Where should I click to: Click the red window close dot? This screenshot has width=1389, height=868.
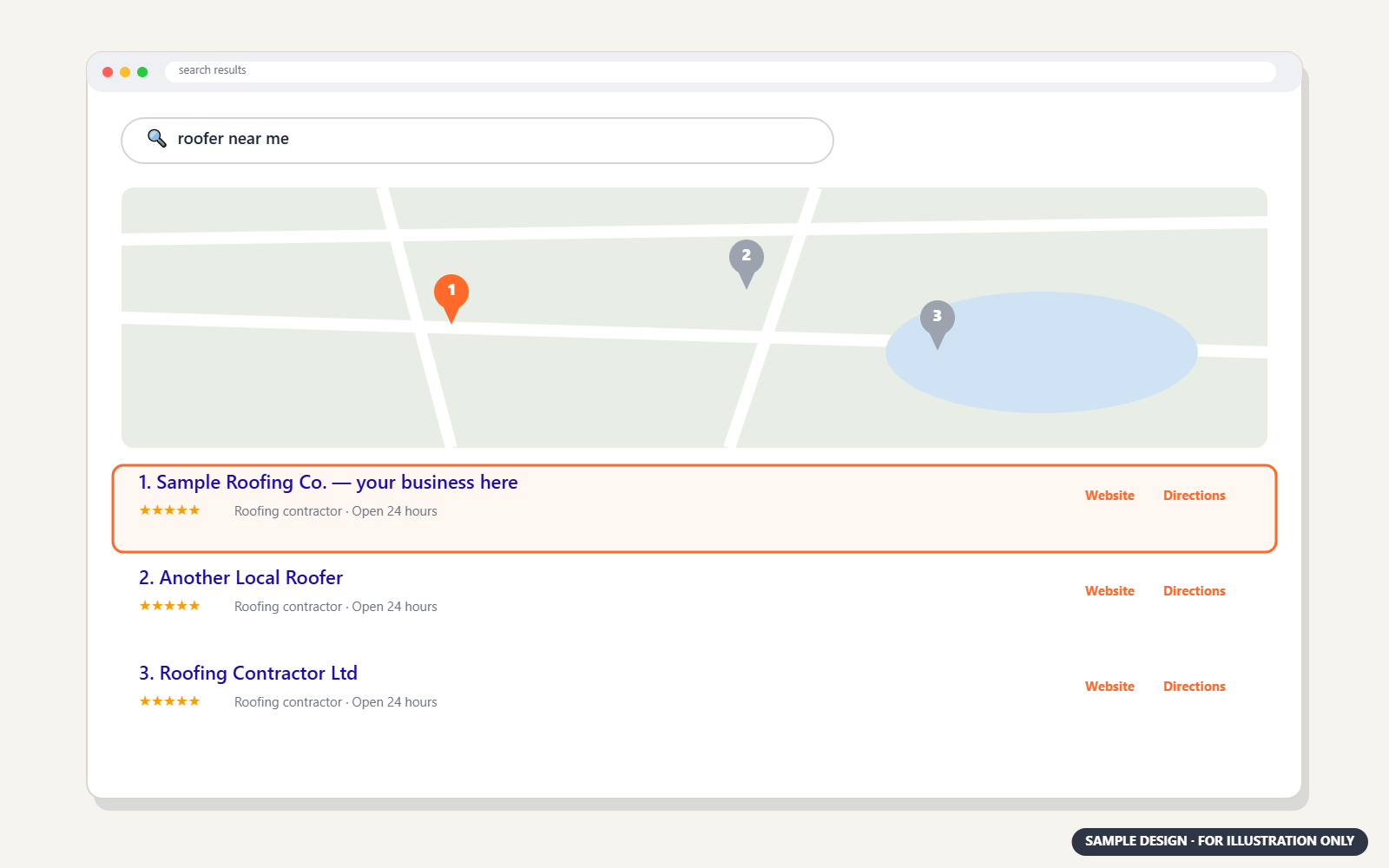click(108, 72)
